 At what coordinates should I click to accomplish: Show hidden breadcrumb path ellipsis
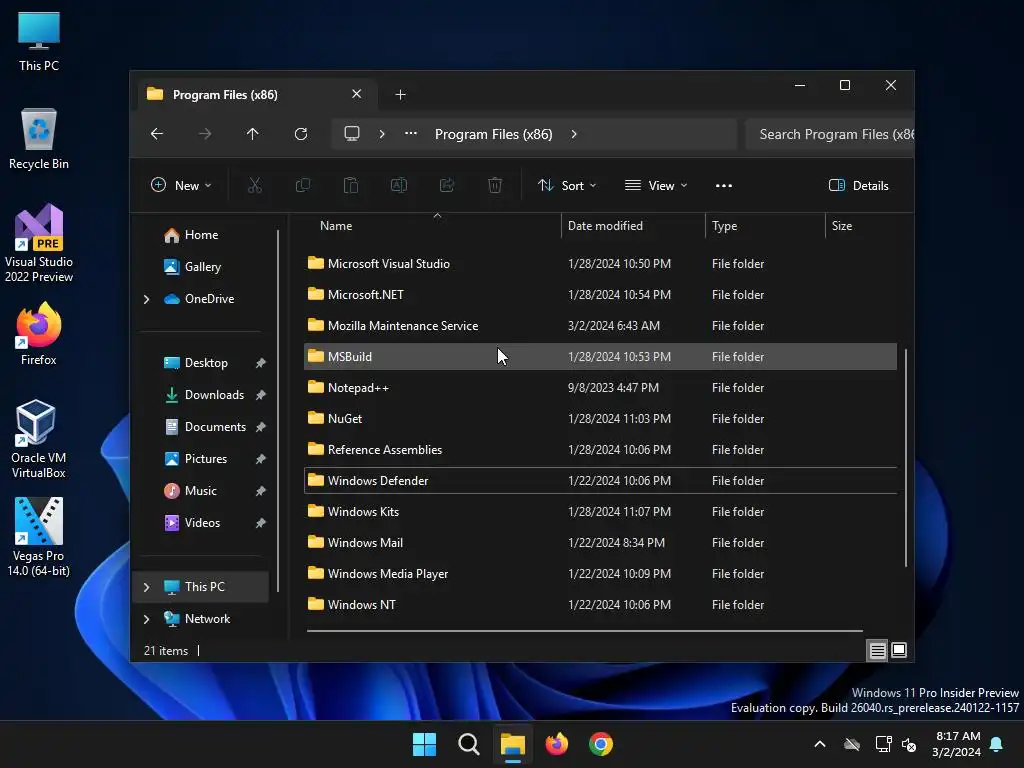[411, 133]
